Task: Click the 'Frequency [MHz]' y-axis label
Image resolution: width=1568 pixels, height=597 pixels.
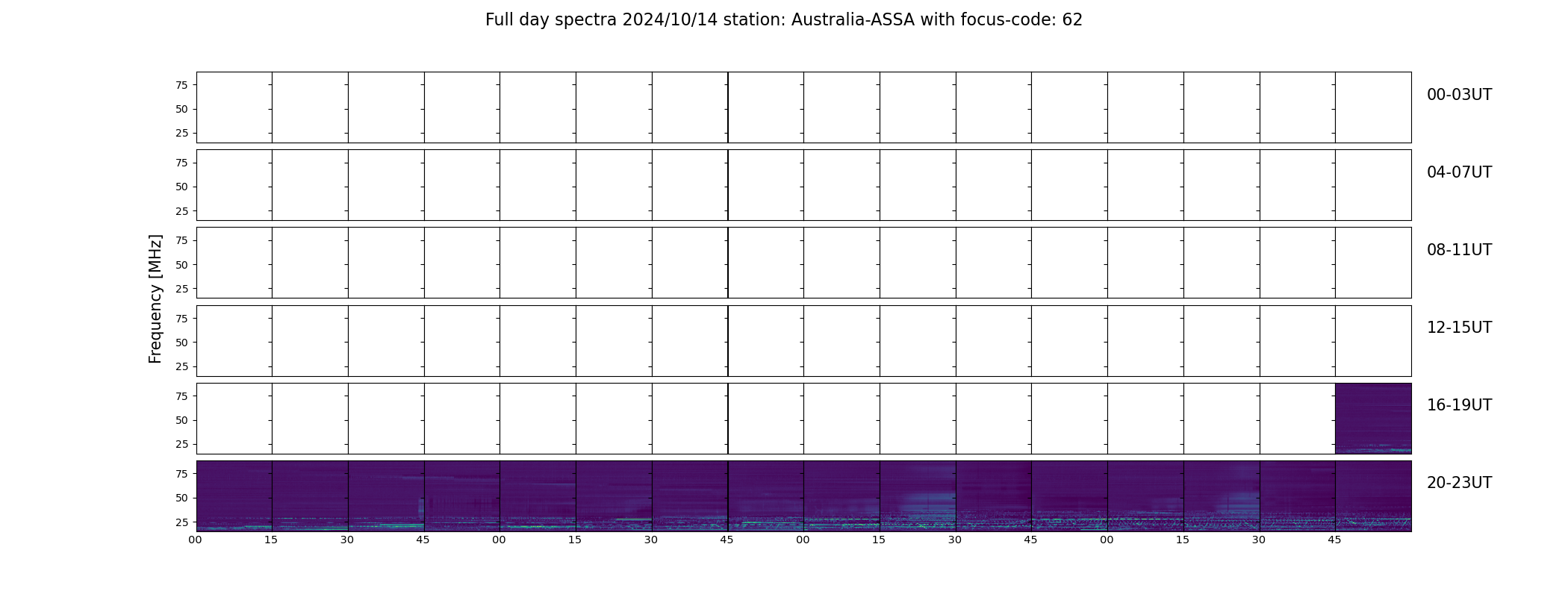Action: [x=155, y=298]
